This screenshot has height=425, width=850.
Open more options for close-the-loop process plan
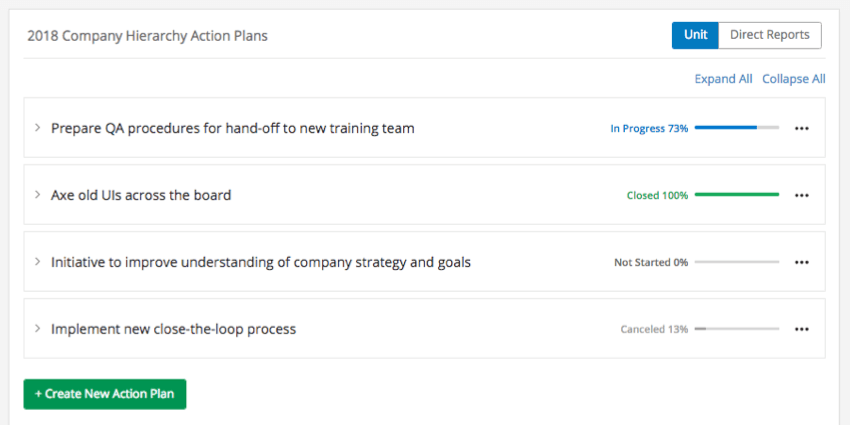click(x=801, y=329)
